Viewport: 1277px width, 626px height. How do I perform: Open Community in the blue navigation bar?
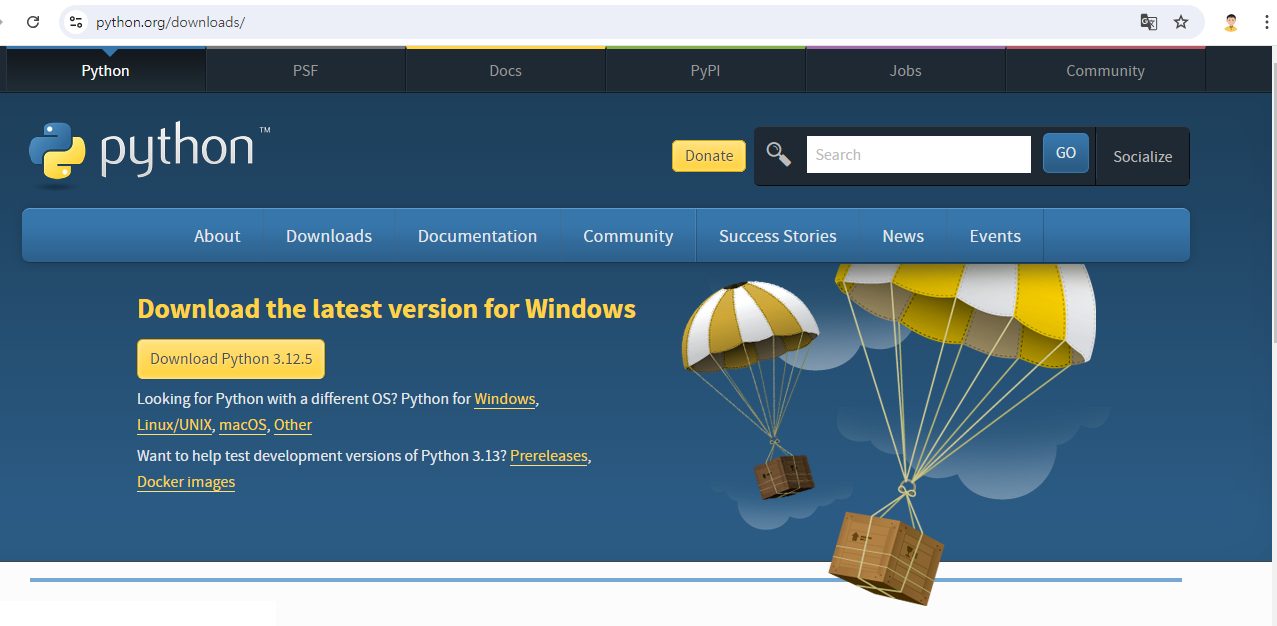628,236
